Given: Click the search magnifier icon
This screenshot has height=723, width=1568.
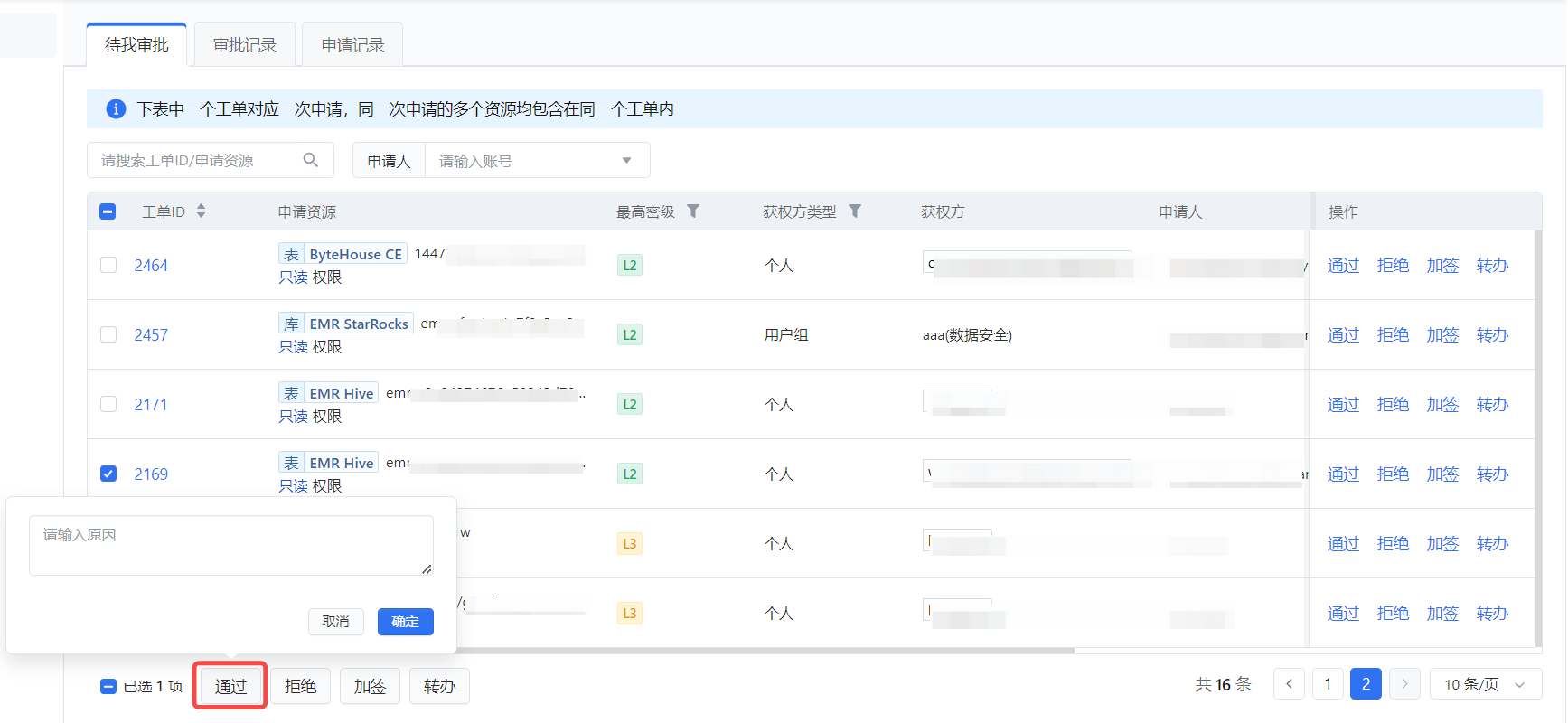Looking at the screenshot, I should coord(310,160).
